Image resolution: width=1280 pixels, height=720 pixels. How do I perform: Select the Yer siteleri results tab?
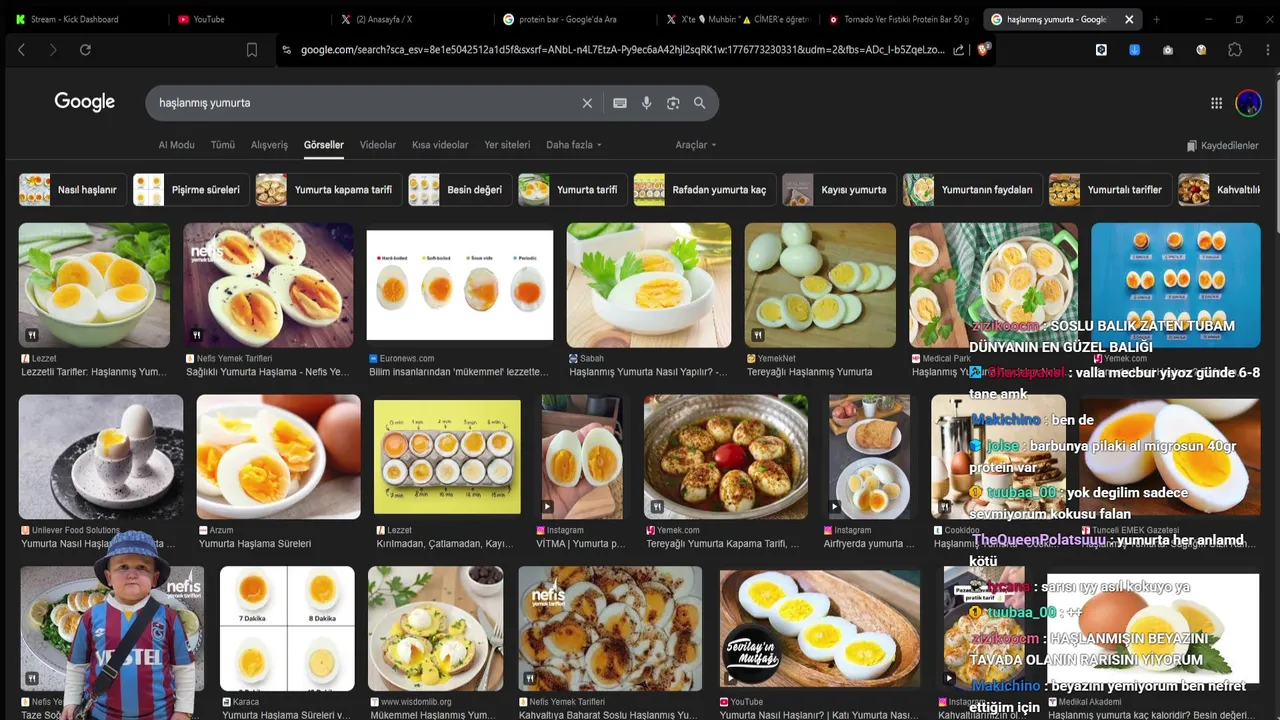click(x=507, y=145)
